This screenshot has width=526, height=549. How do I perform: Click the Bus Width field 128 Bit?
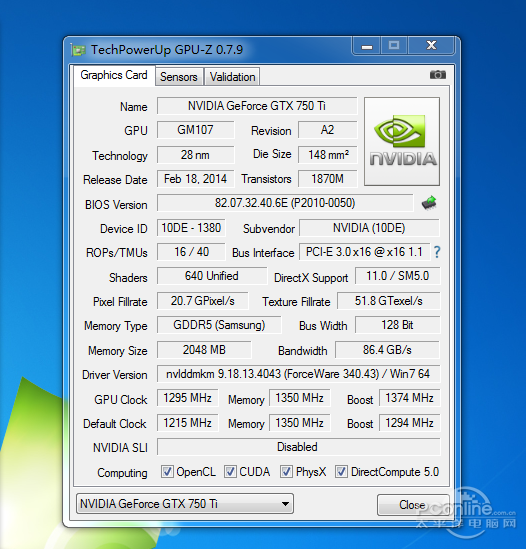coord(397,325)
